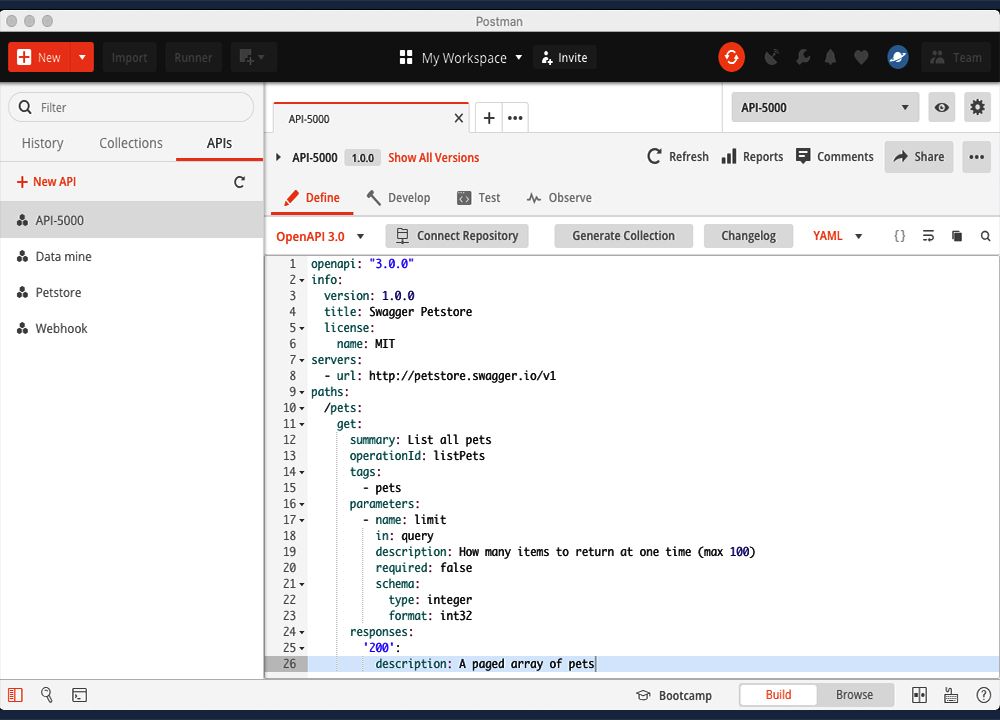Click the beautify braces icon
Screen dimensions: 1000x720
[899, 236]
